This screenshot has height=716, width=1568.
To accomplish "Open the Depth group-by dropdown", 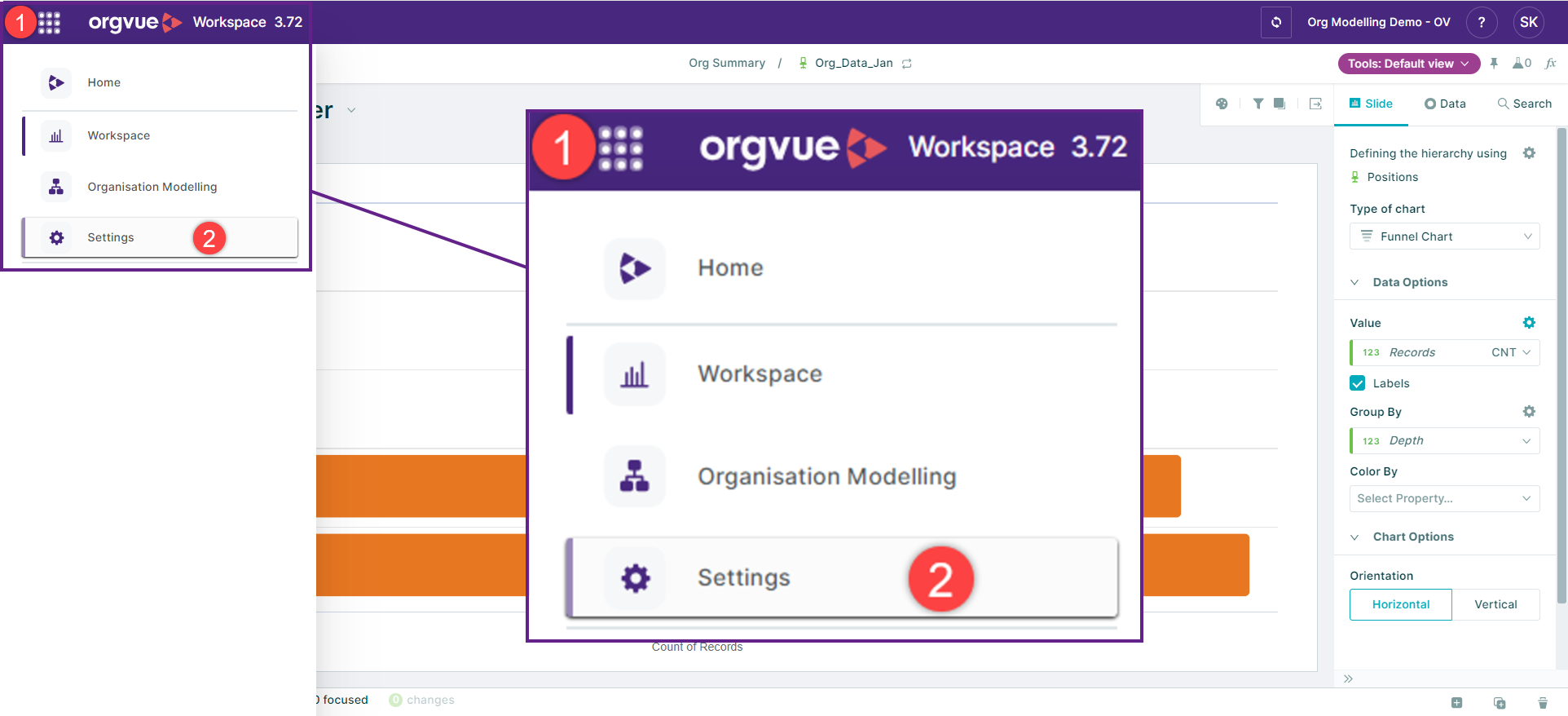I will tap(1444, 441).
